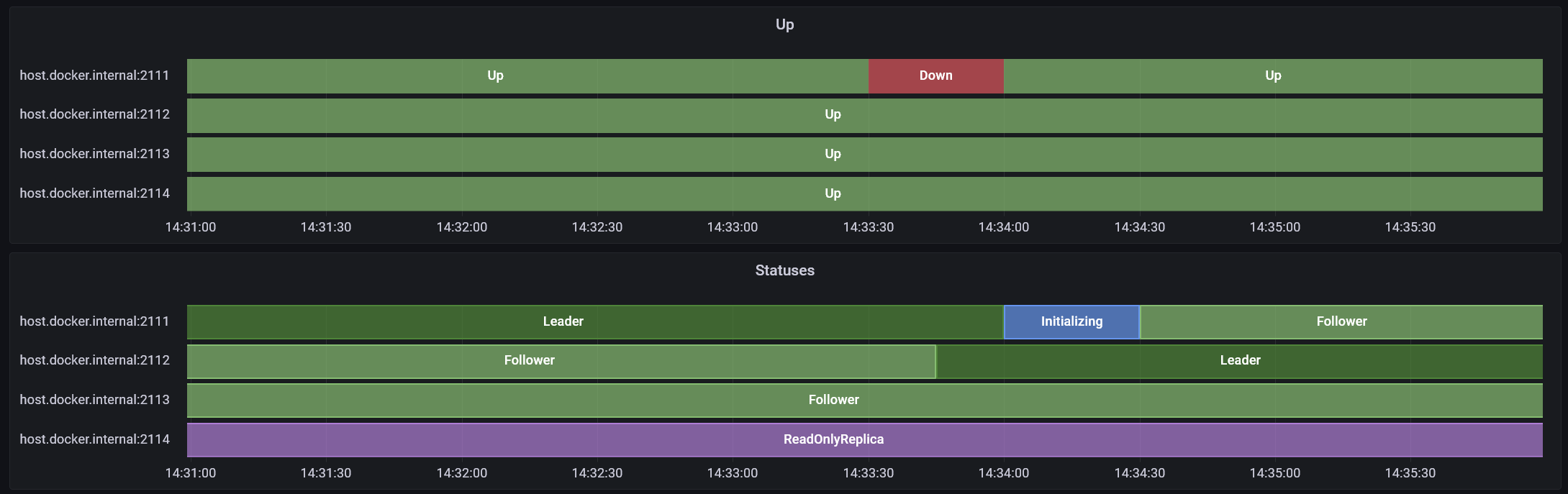This screenshot has height=494, width=1568.
Task: Click the Leader segment of host 2111
Action: pos(563,322)
